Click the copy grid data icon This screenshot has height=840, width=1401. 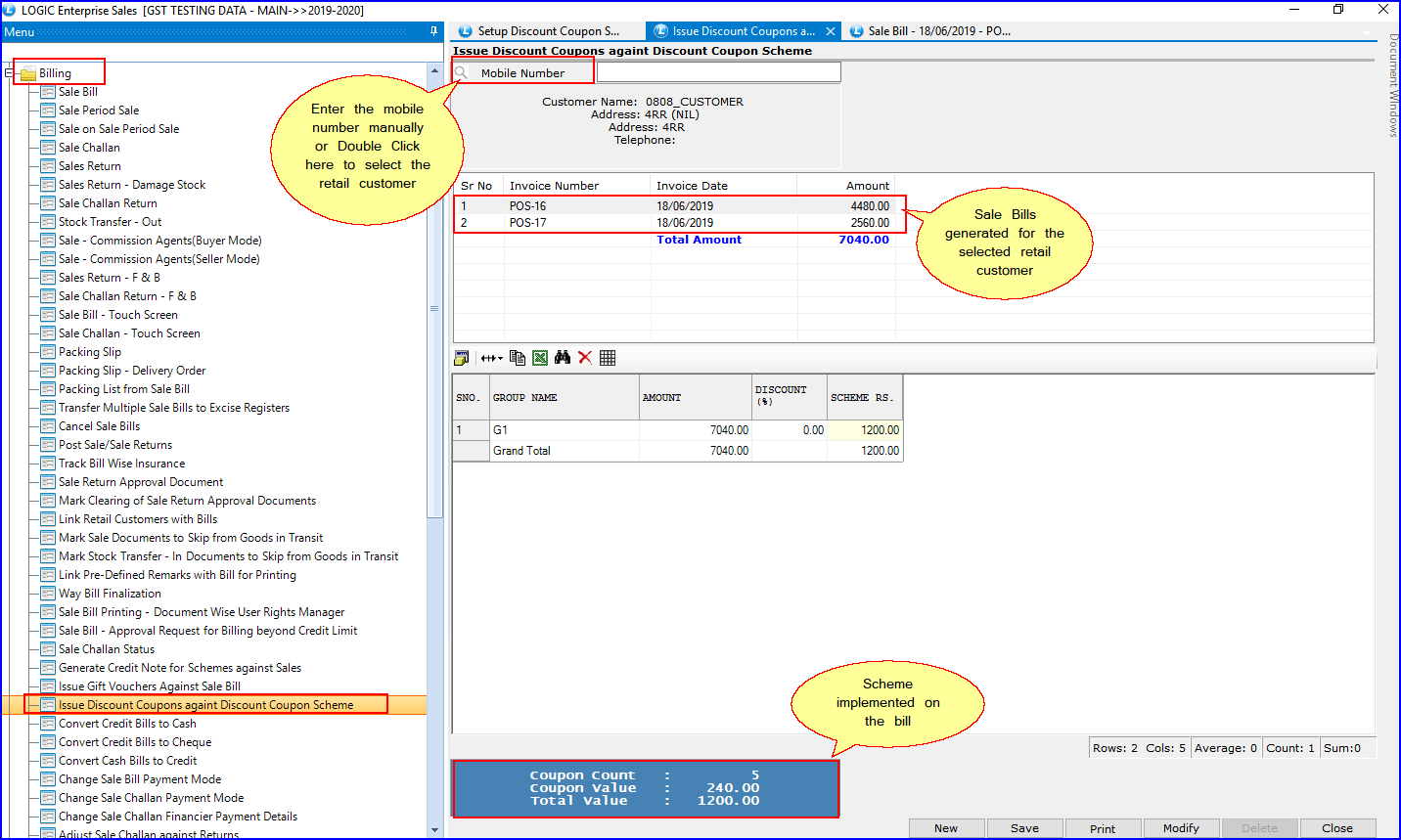[x=518, y=358]
